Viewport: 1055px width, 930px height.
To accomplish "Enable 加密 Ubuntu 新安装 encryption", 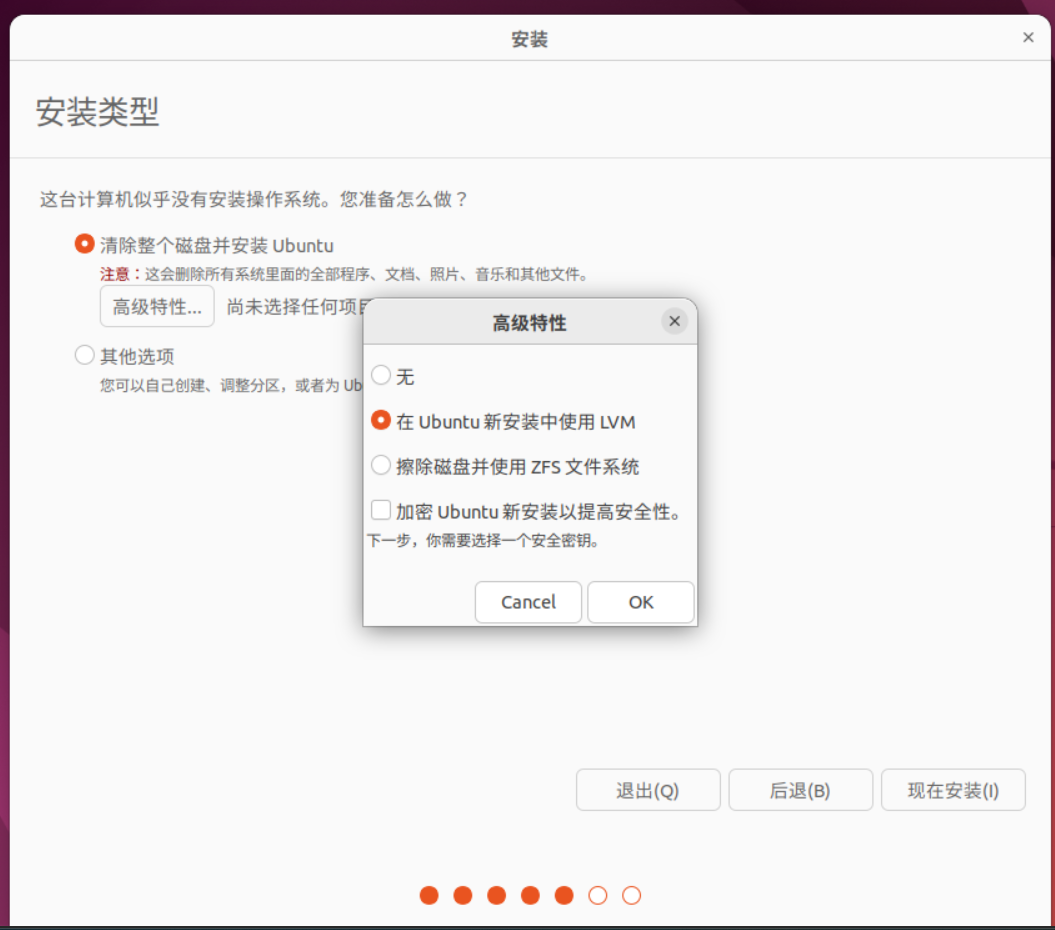I will (380, 509).
